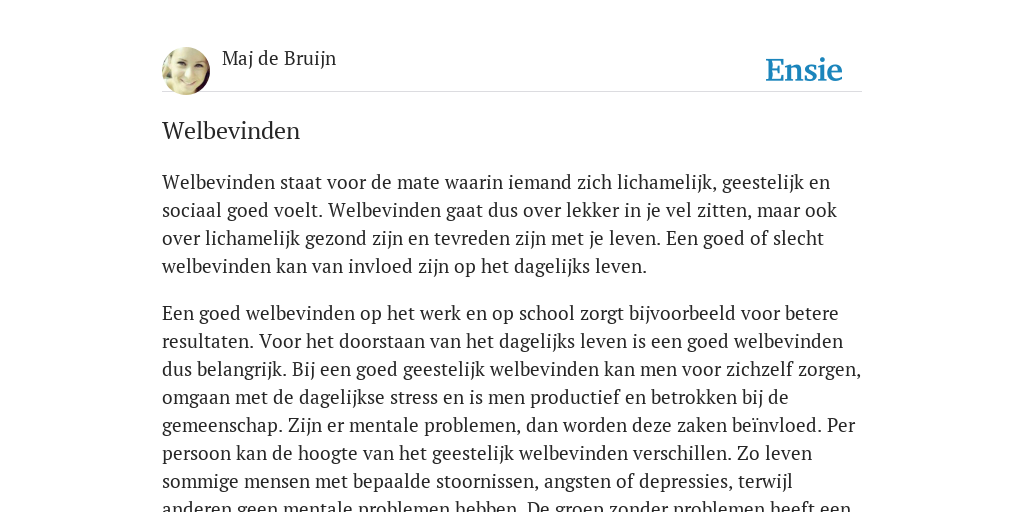Click the horizontal divider under the author header

[512, 92]
